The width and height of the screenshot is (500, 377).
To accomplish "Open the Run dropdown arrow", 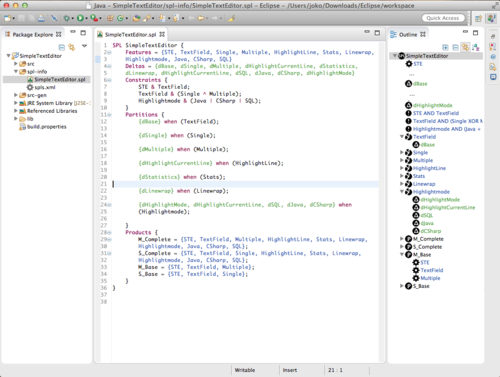I will (x=86, y=19).
